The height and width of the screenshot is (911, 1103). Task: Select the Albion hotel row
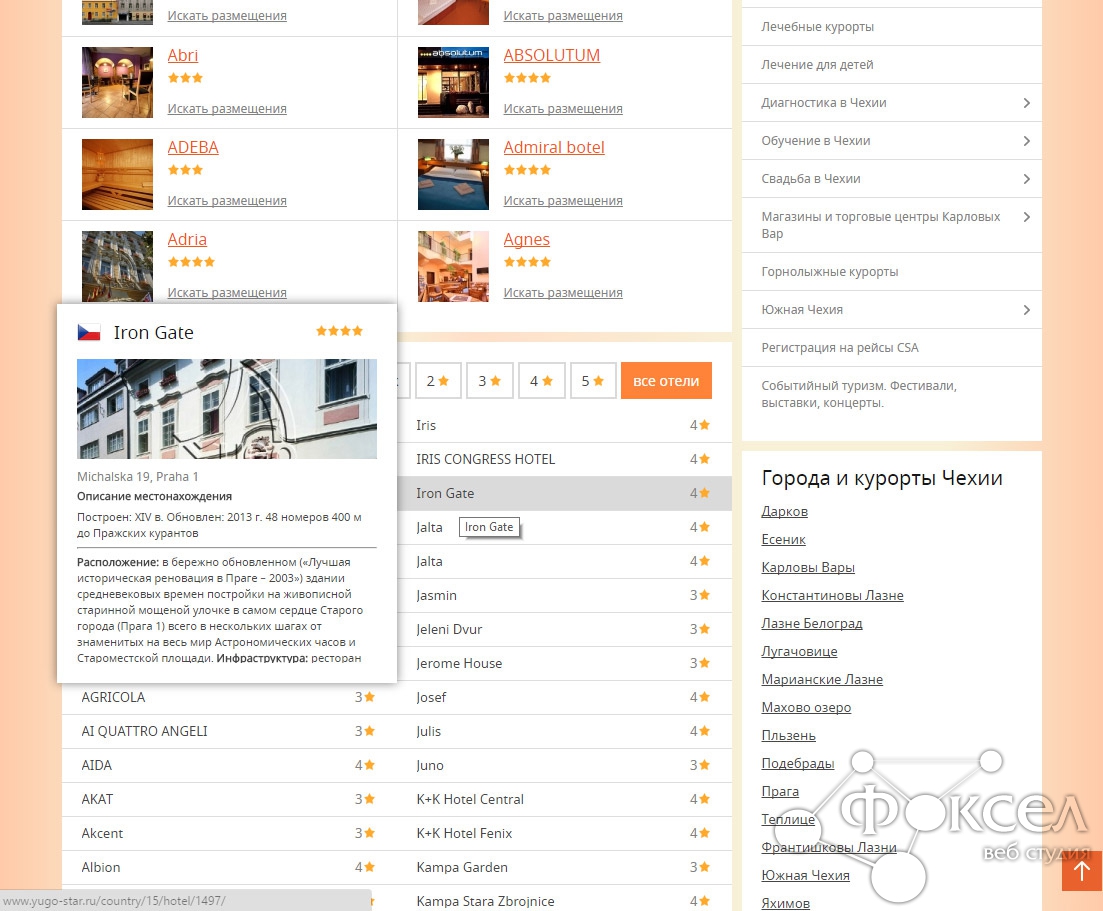coord(229,867)
